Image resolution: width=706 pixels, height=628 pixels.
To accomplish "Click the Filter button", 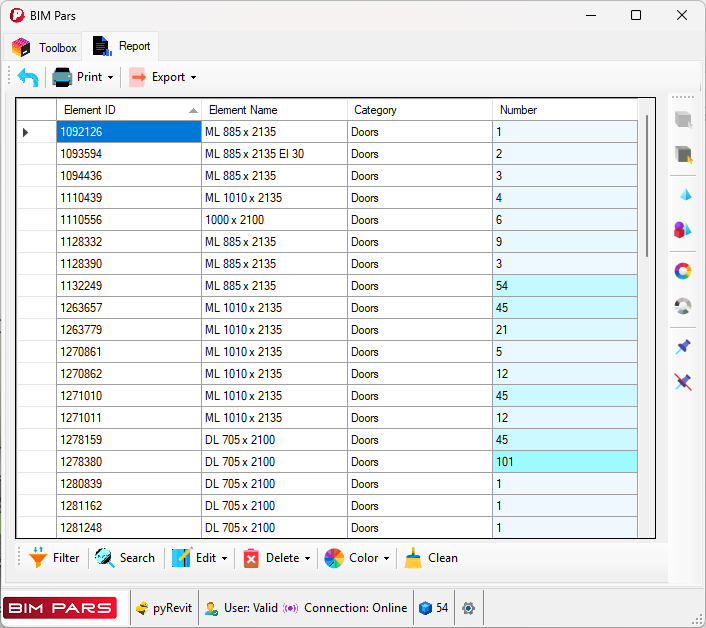I will click(x=55, y=558).
